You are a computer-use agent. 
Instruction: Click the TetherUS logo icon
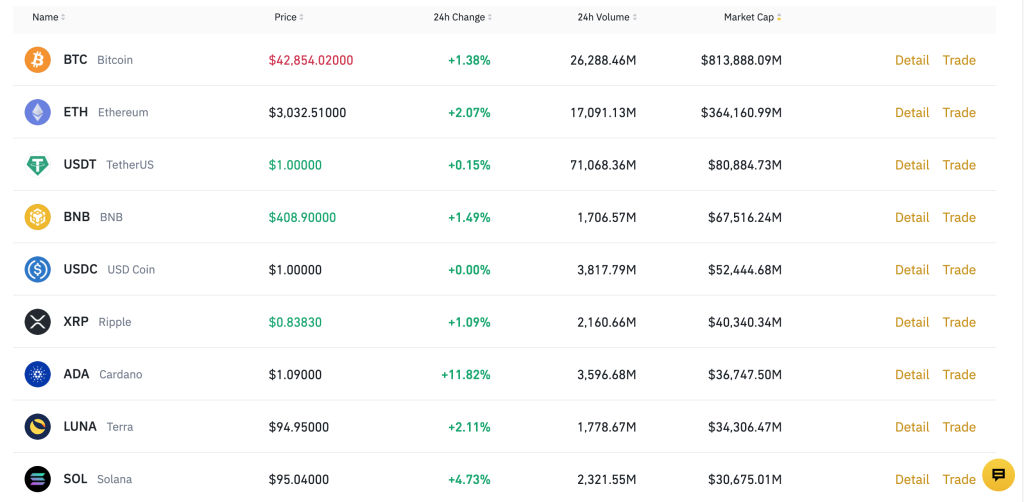[37, 165]
